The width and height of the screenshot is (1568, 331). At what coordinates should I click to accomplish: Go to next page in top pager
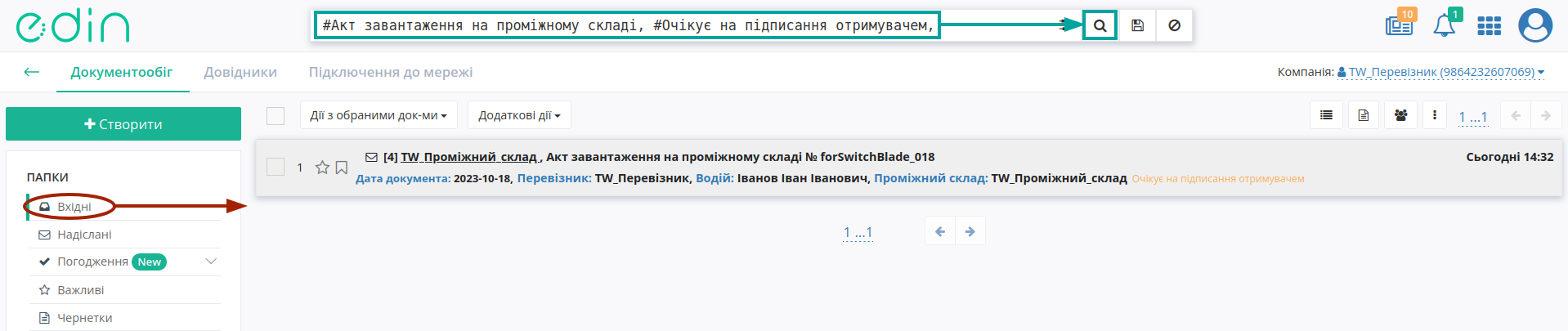[x=1545, y=115]
